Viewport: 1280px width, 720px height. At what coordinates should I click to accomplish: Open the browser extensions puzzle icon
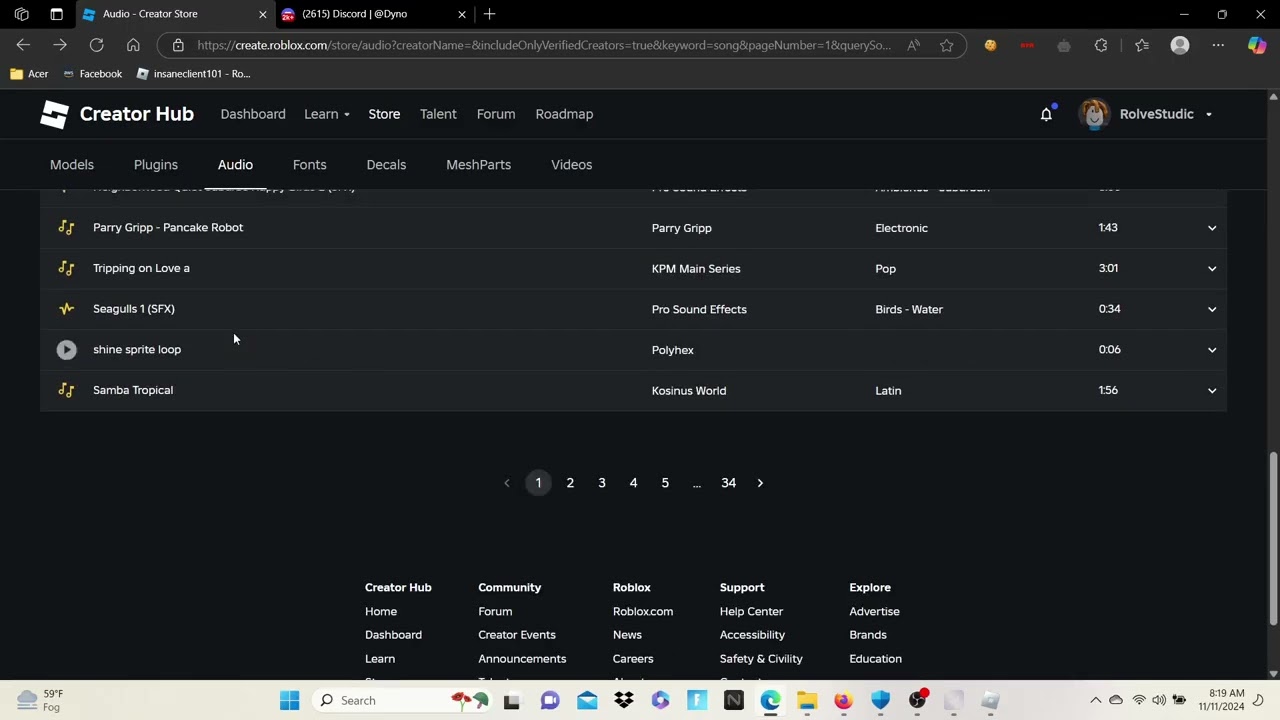pyautogui.click(x=1101, y=45)
